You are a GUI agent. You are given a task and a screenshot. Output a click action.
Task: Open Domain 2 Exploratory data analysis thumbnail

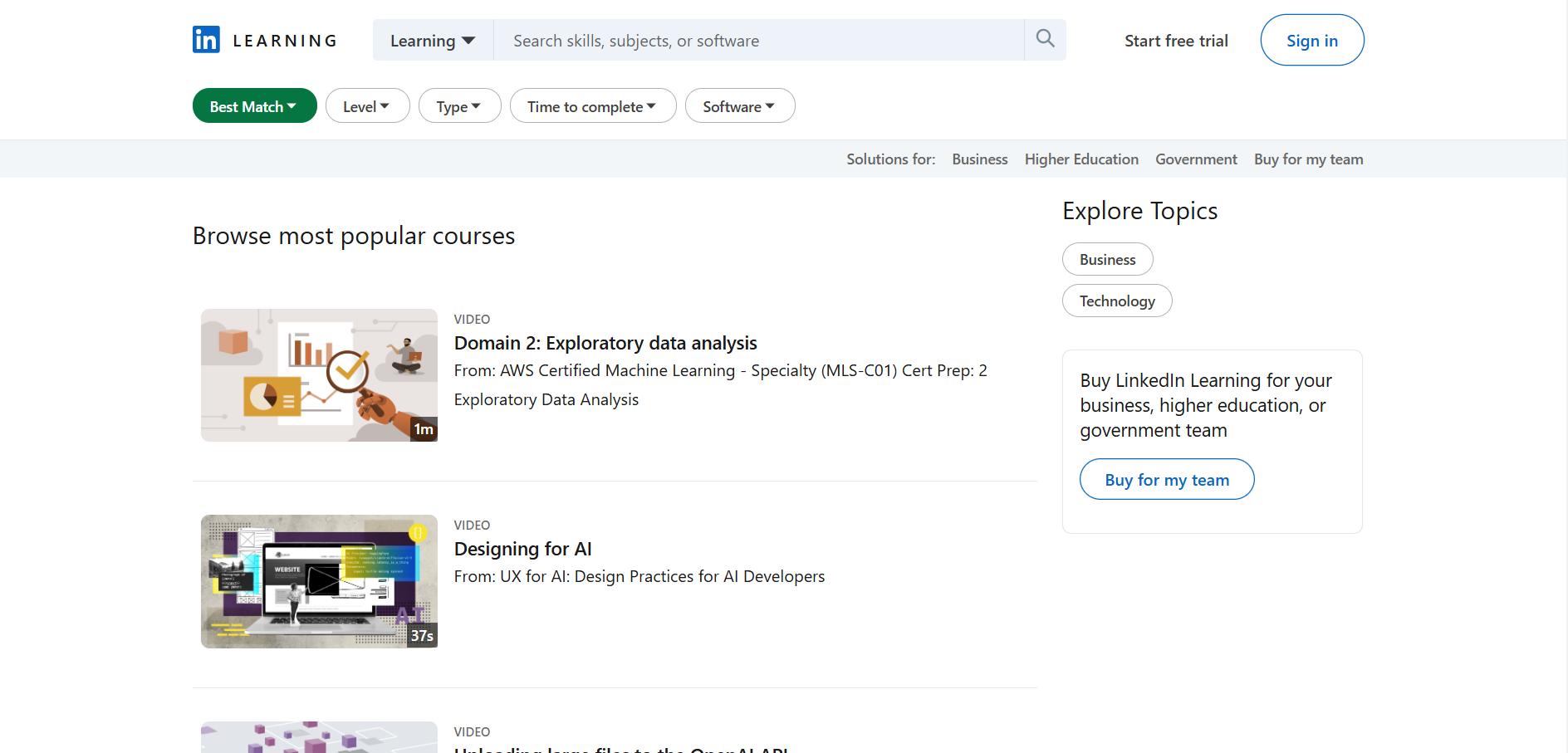point(319,375)
